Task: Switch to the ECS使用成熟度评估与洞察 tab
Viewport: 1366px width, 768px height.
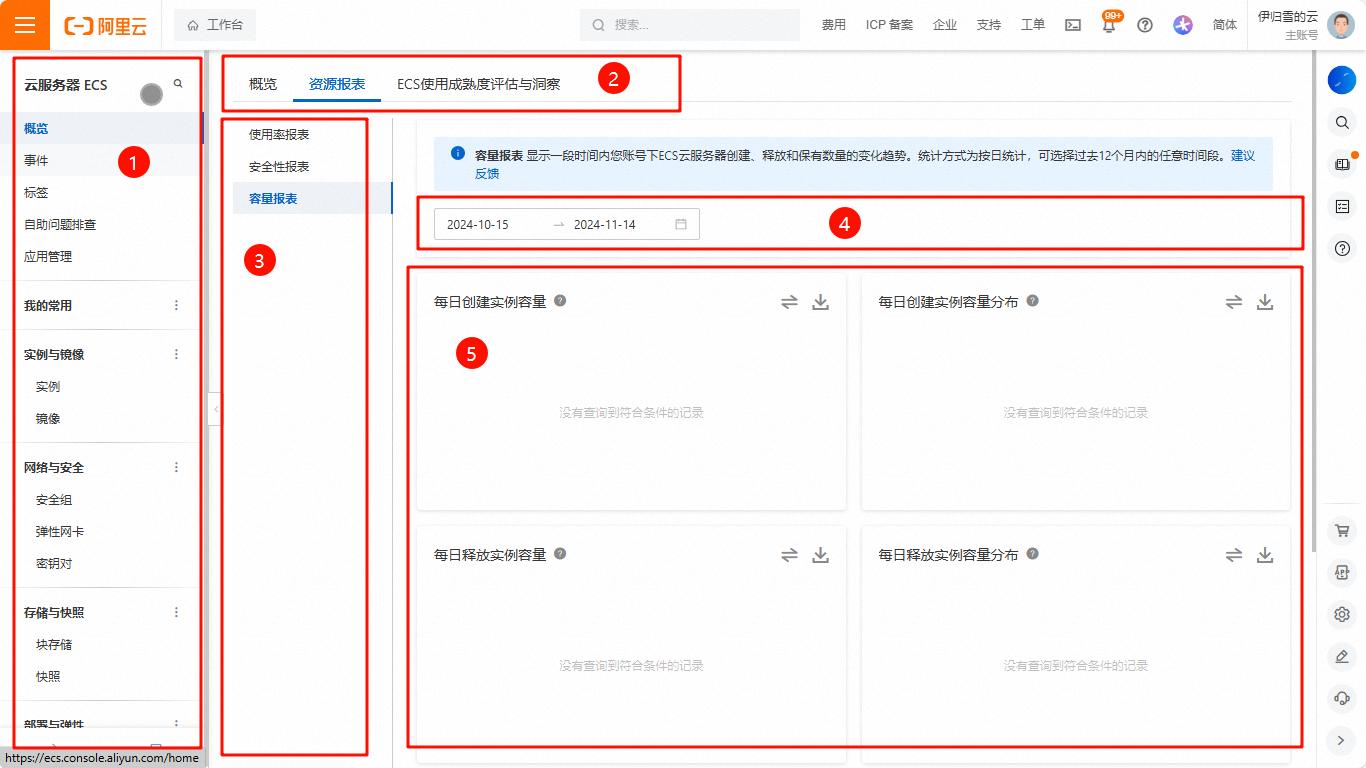Action: point(478,84)
